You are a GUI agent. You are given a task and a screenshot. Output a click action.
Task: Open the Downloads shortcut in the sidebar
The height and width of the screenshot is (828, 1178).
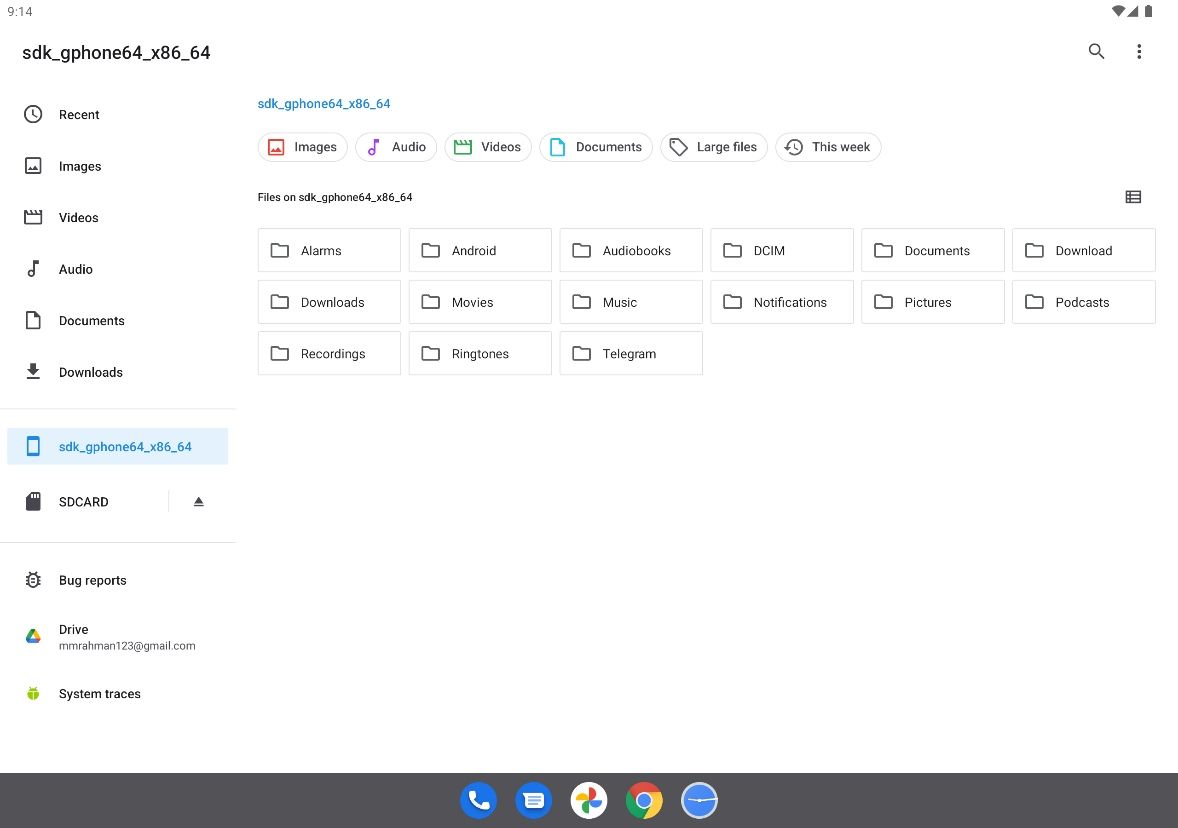coord(90,372)
